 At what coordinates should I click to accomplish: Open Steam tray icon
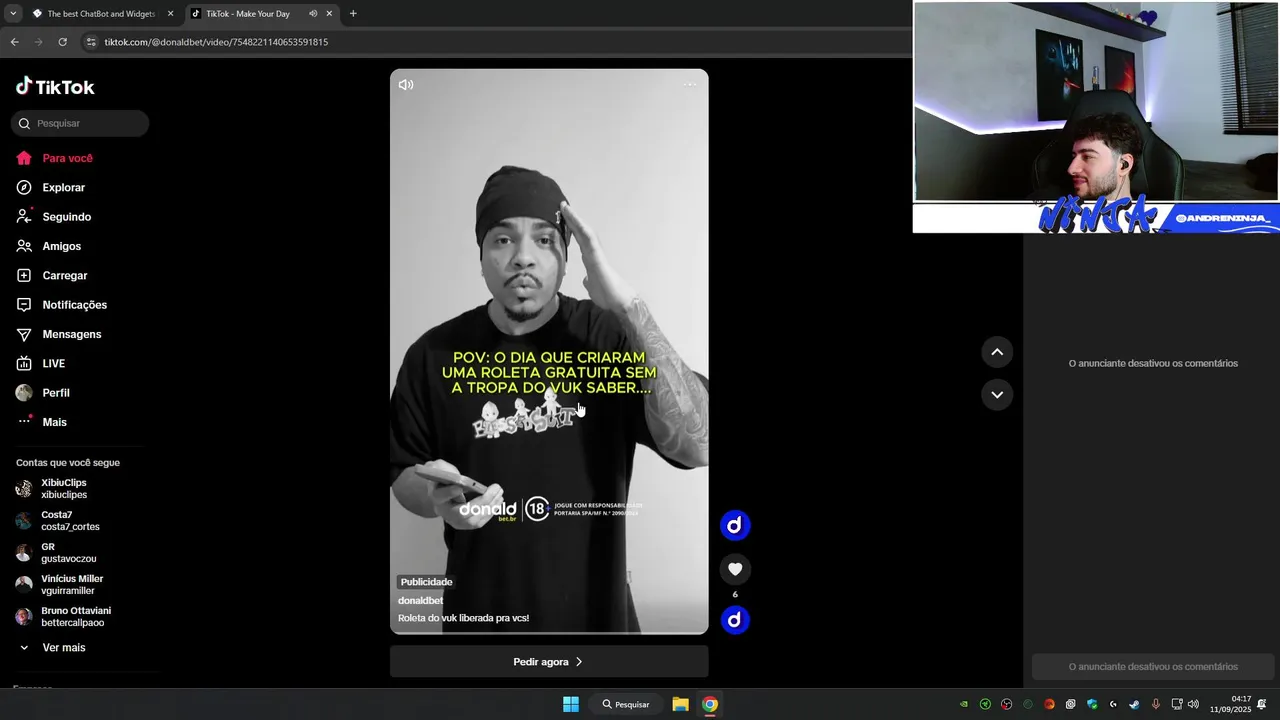[x=1134, y=704]
